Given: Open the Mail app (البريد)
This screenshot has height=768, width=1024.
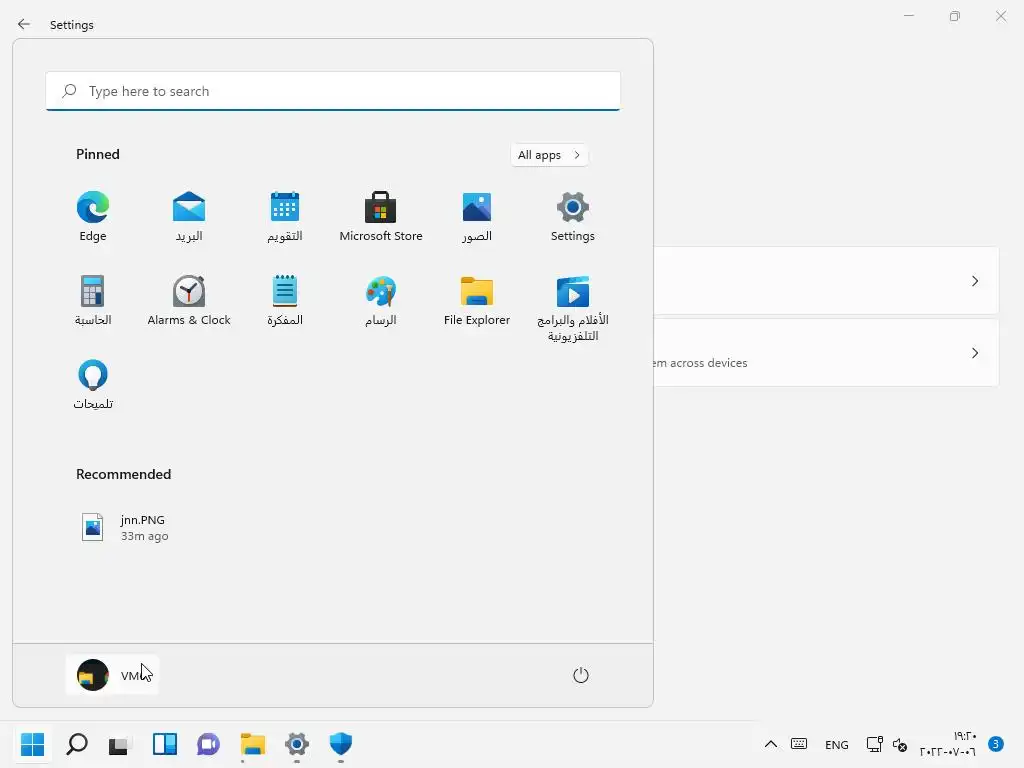Looking at the screenshot, I should click(189, 217).
